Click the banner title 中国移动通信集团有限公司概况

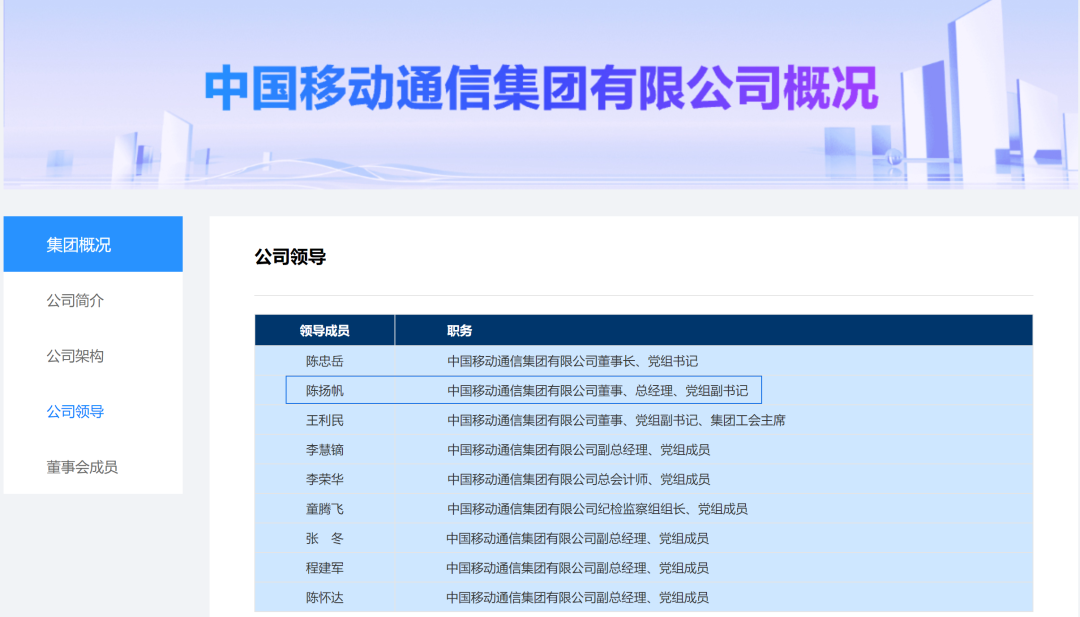pyautogui.click(x=541, y=88)
